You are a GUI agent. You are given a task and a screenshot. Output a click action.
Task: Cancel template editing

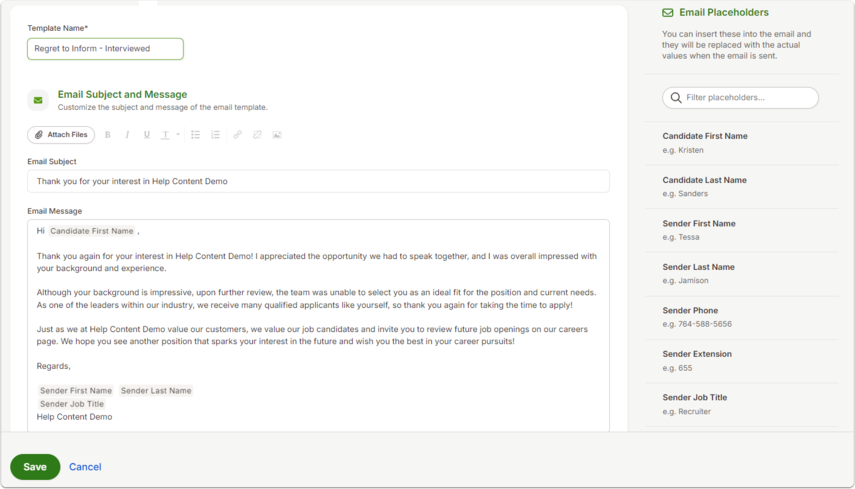click(85, 467)
